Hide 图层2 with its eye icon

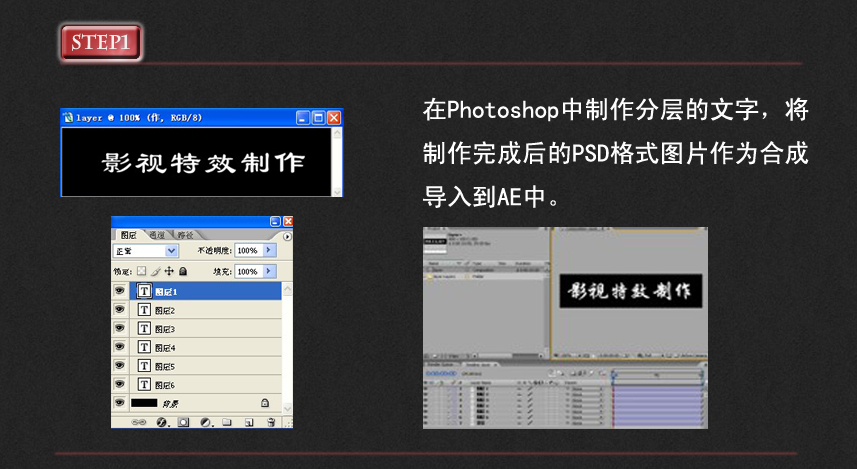pos(119,309)
